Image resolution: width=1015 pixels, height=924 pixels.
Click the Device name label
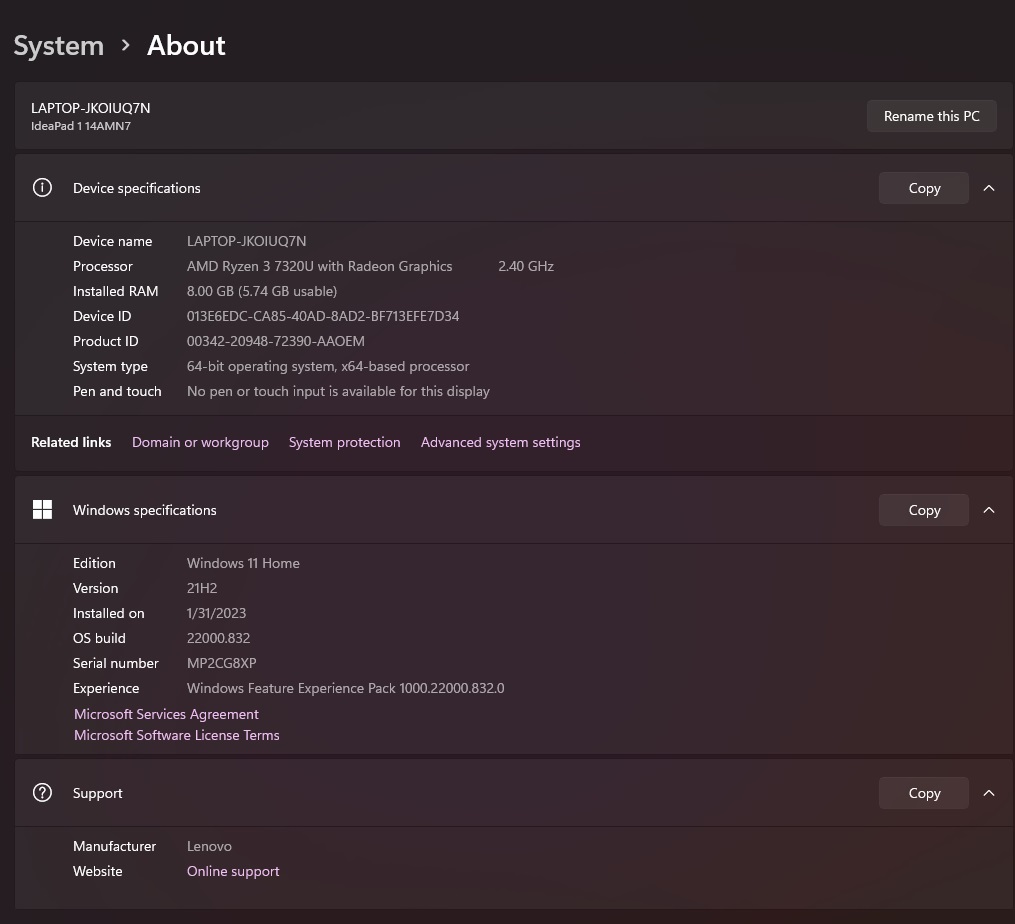[x=112, y=241]
